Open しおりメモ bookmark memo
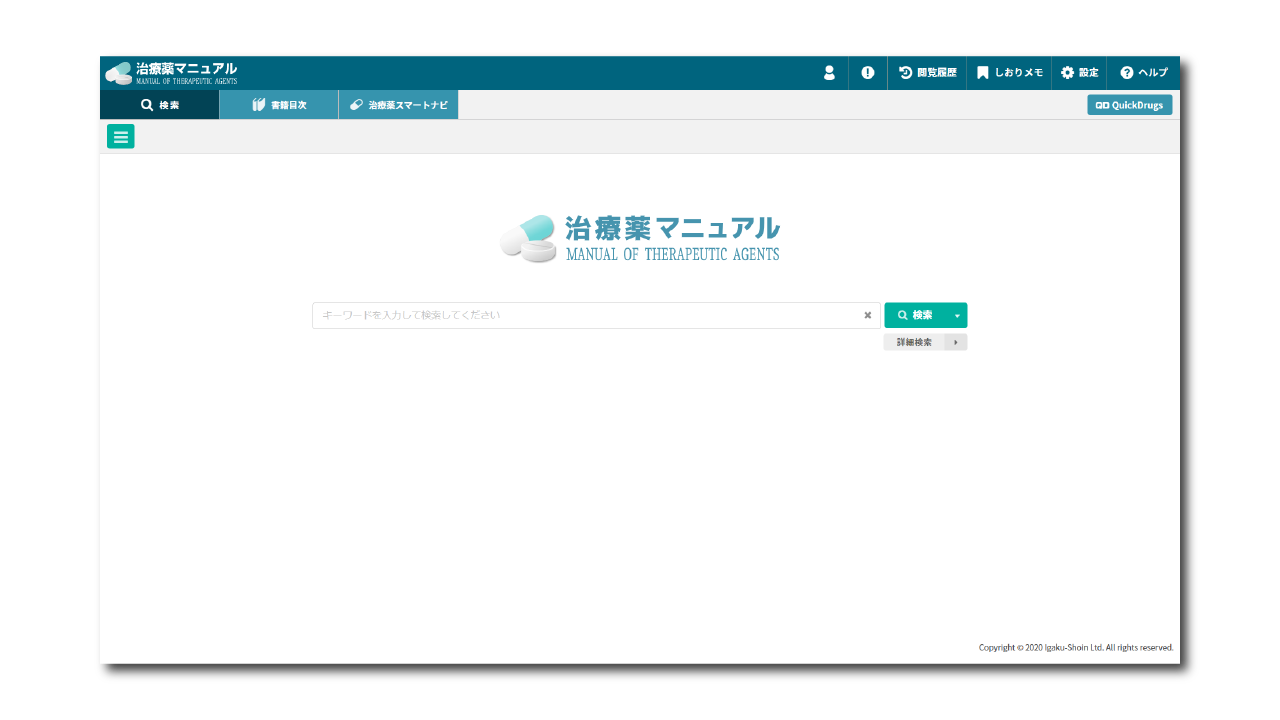1280x720 pixels. click(1009, 73)
